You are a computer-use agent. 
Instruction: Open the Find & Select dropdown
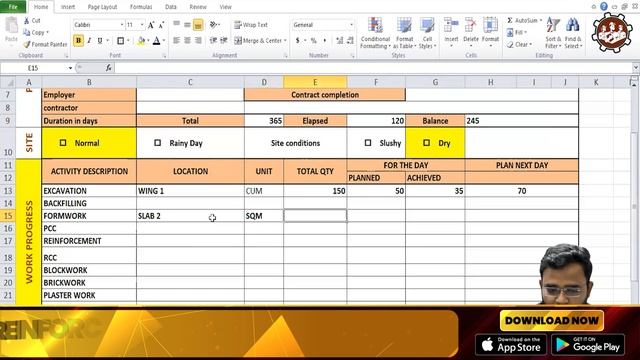pyautogui.click(x=573, y=33)
